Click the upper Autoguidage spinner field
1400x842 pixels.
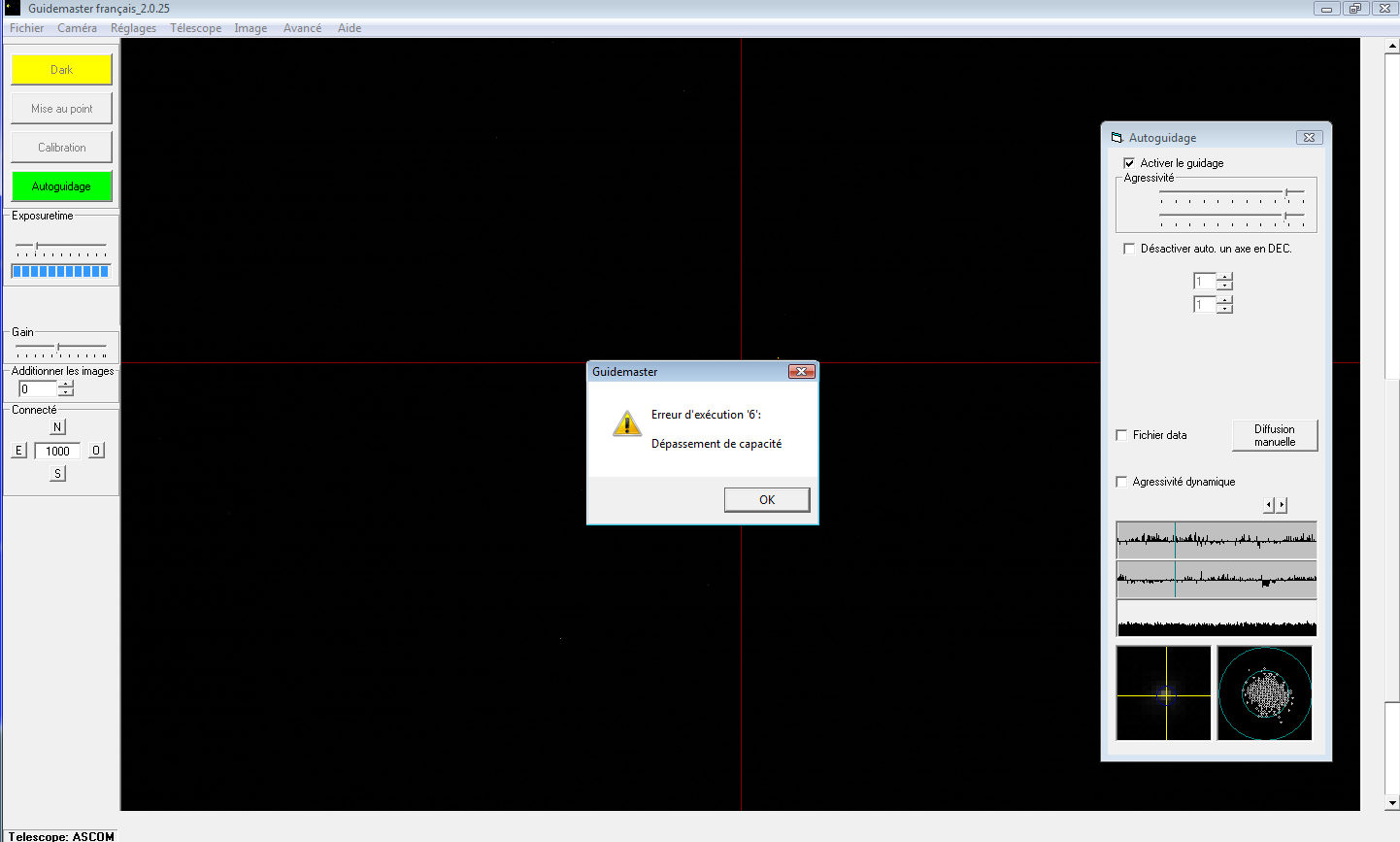(x=1205, y=282)
